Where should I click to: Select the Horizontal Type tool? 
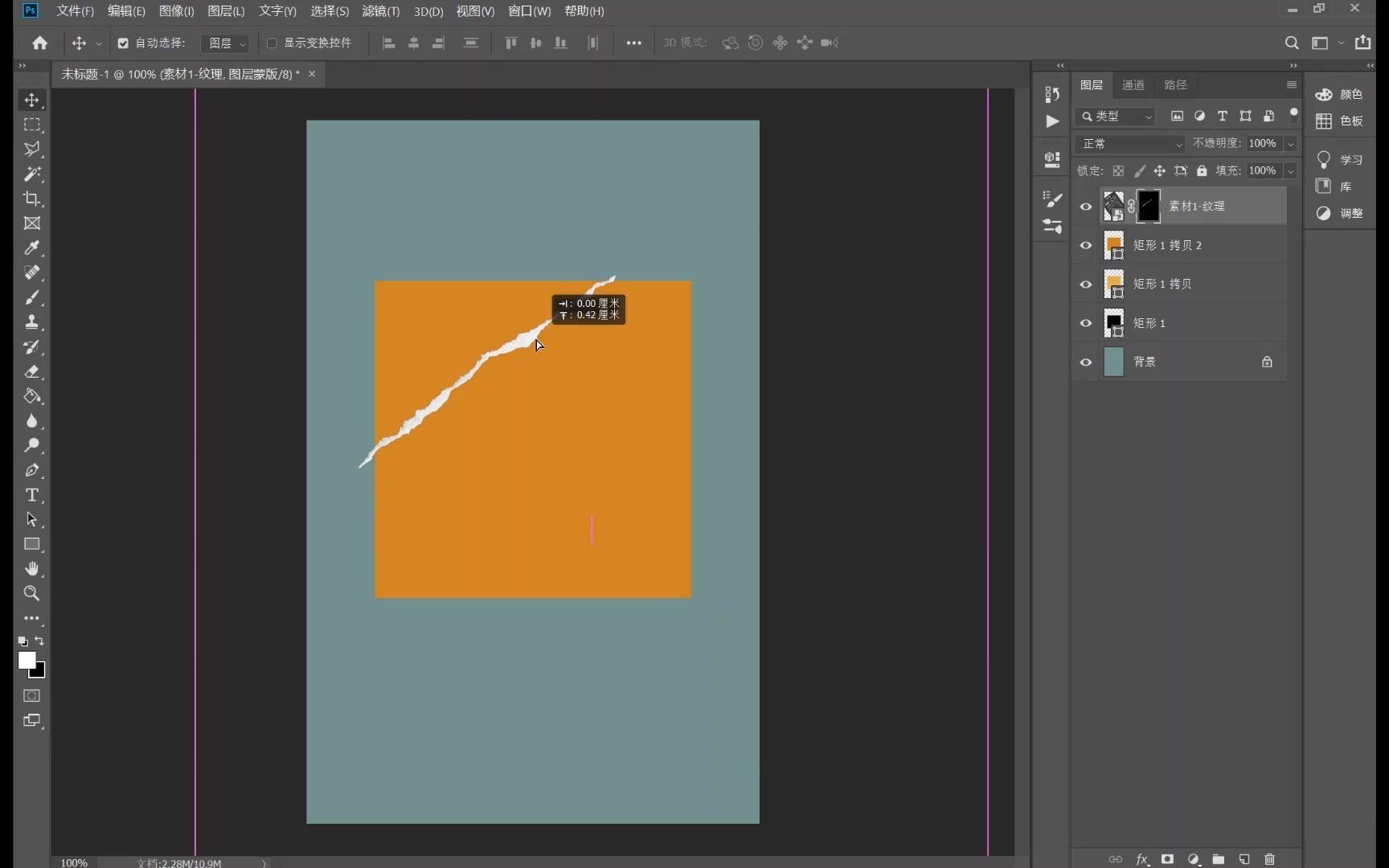click(32, 495)
